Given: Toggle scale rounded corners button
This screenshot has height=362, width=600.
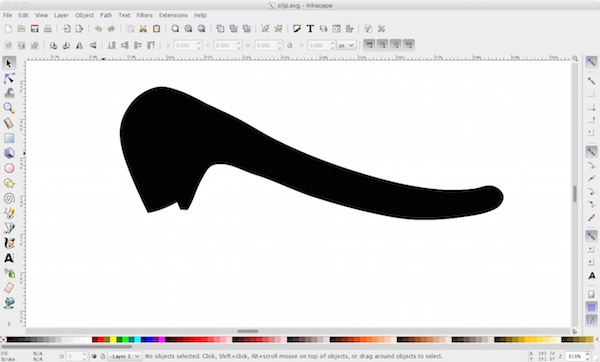Looking at the screenshot, I should 383,45.
